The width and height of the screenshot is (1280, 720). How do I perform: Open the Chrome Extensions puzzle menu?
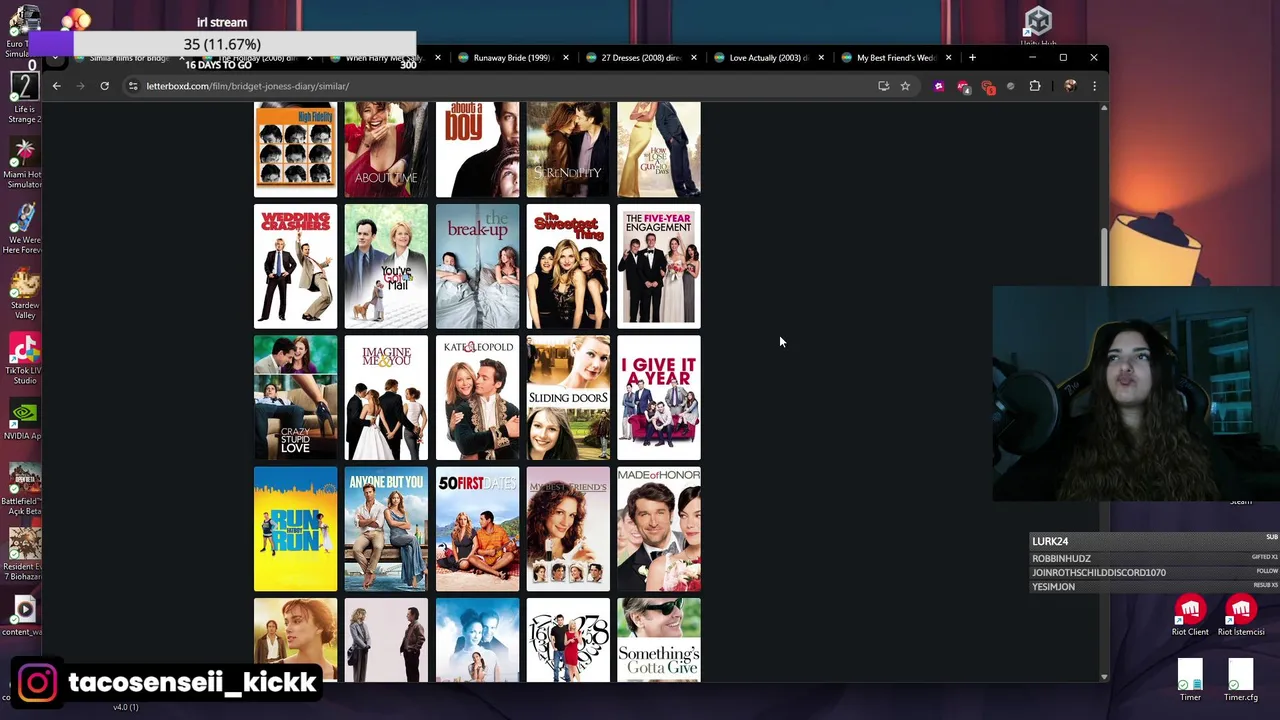tap(1035, 86)
